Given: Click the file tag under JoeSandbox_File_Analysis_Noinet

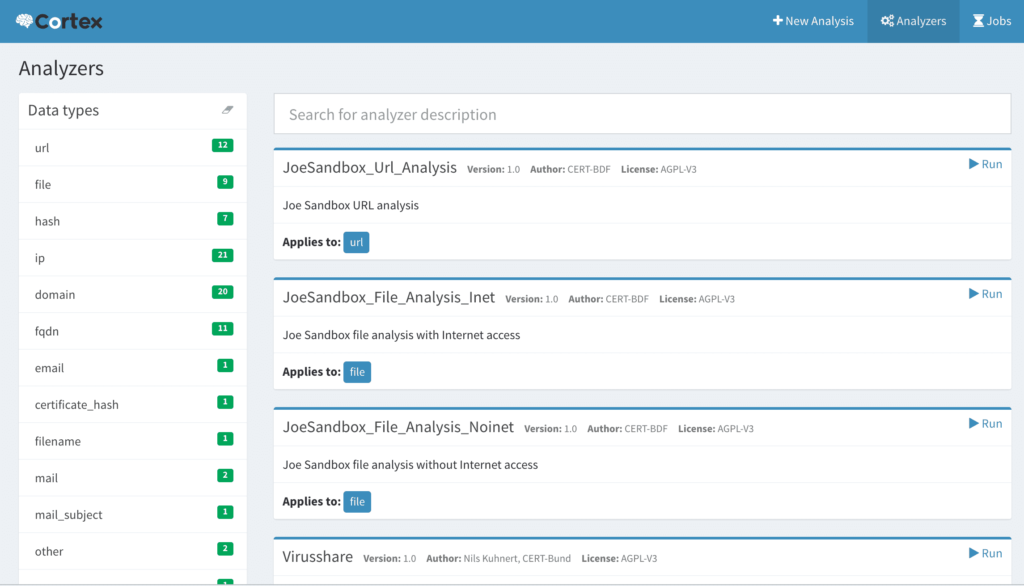Looking at the screenshot, I should [357, 502].
